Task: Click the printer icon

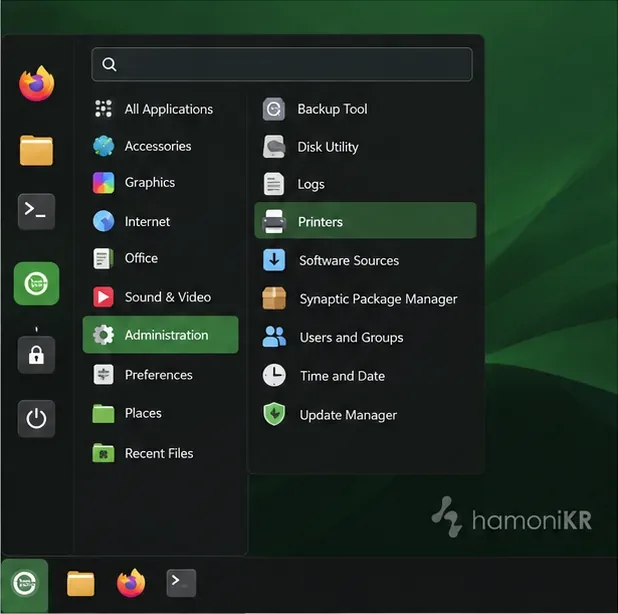Action: click(x=274, y=221)
